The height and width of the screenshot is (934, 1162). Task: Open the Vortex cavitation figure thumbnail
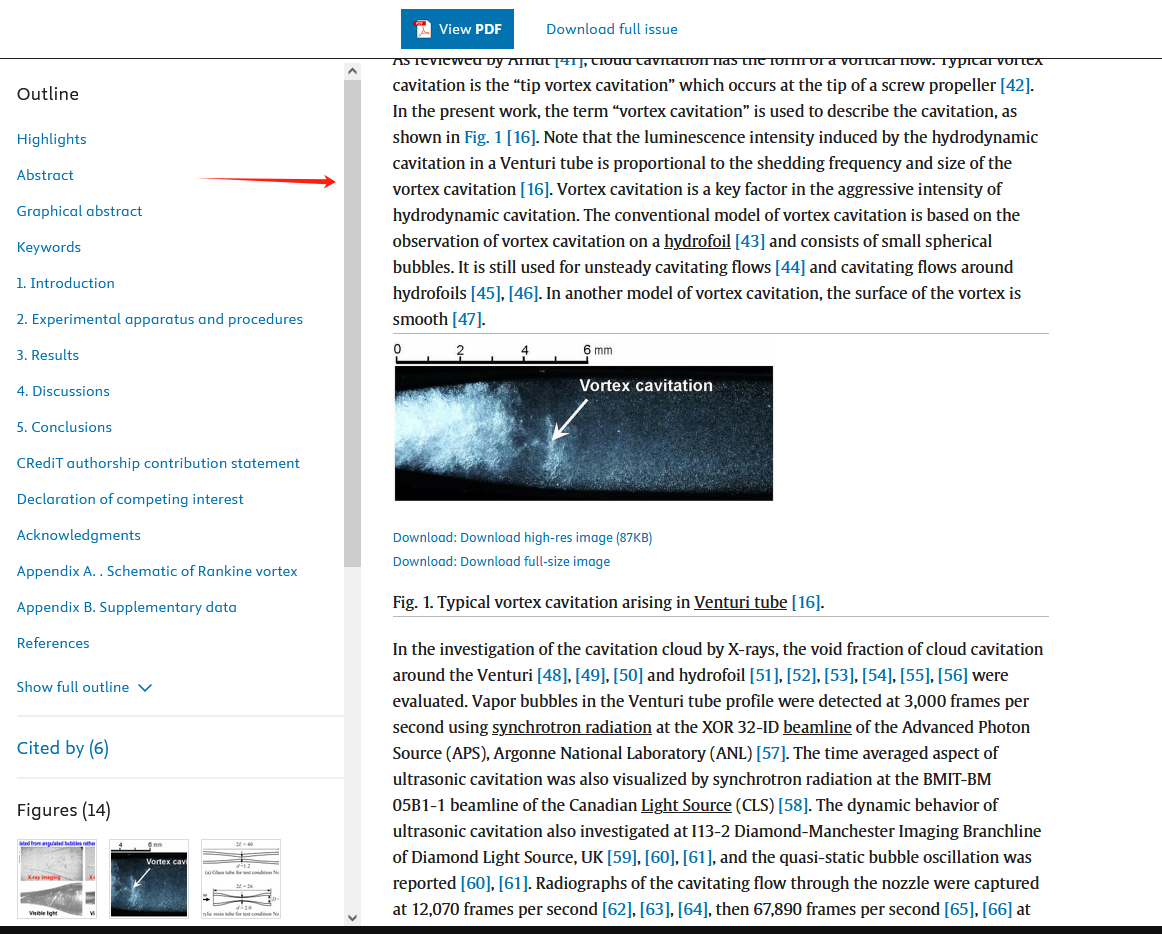click(149, 878)
